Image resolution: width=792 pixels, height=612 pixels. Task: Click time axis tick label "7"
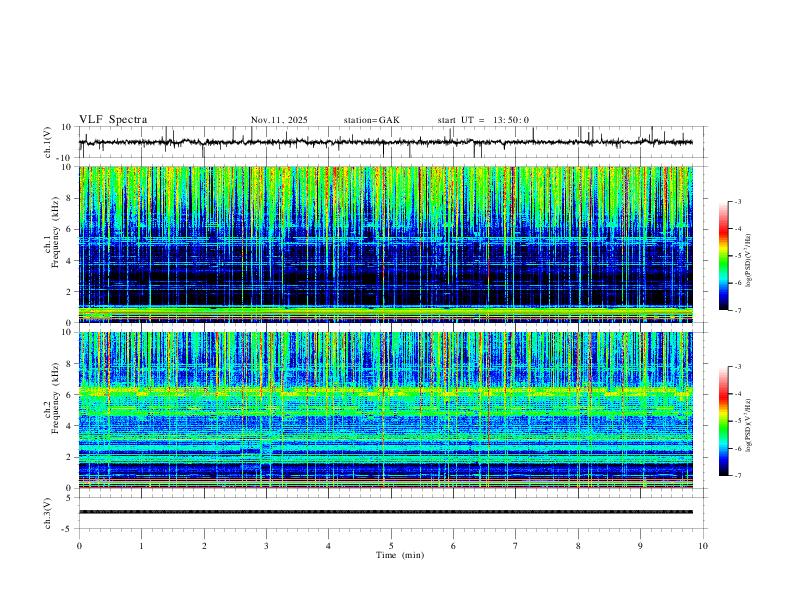pyautogui.click(x=516, y=546)
